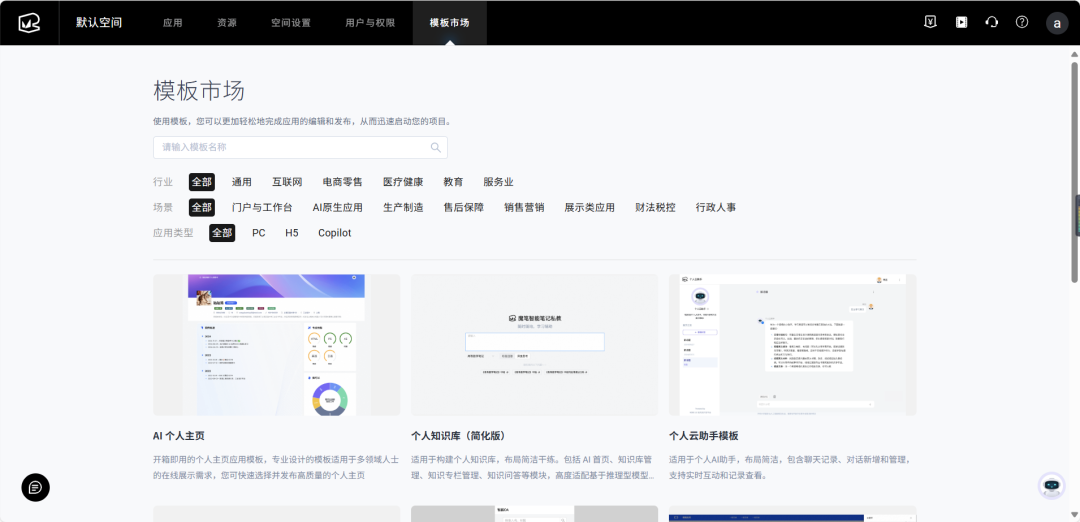
Task: Open the video tutorial icon
Action: tap(961, 22)
